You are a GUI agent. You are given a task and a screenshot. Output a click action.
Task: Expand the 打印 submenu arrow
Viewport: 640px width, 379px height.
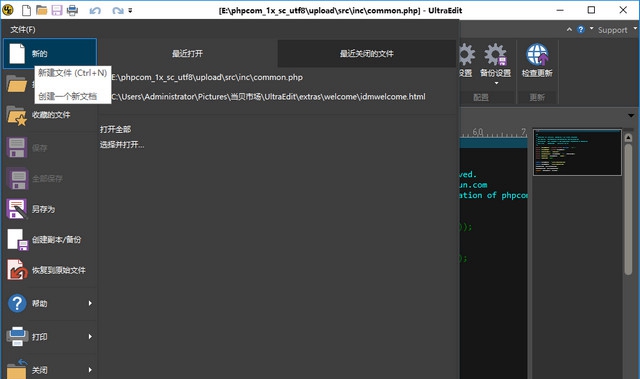(x=90, y=337)
